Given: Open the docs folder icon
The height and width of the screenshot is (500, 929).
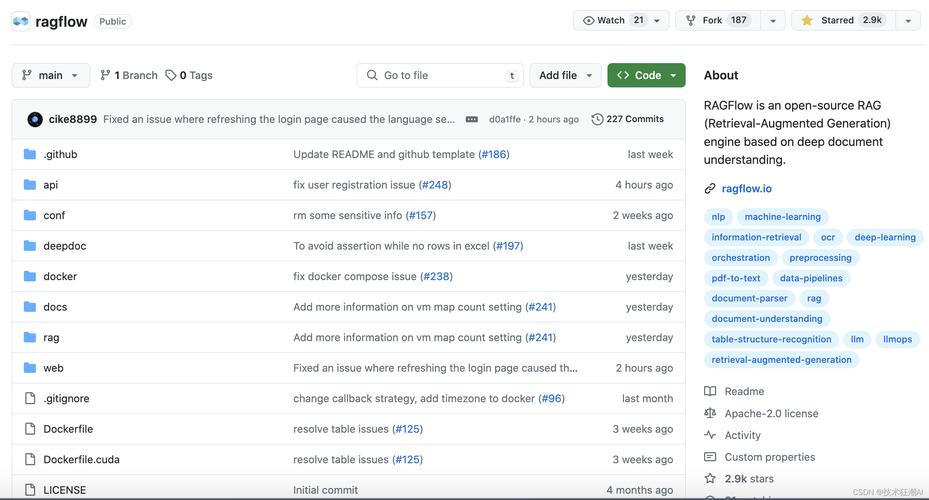Looking at the screenshot, I should coord(30,307).
